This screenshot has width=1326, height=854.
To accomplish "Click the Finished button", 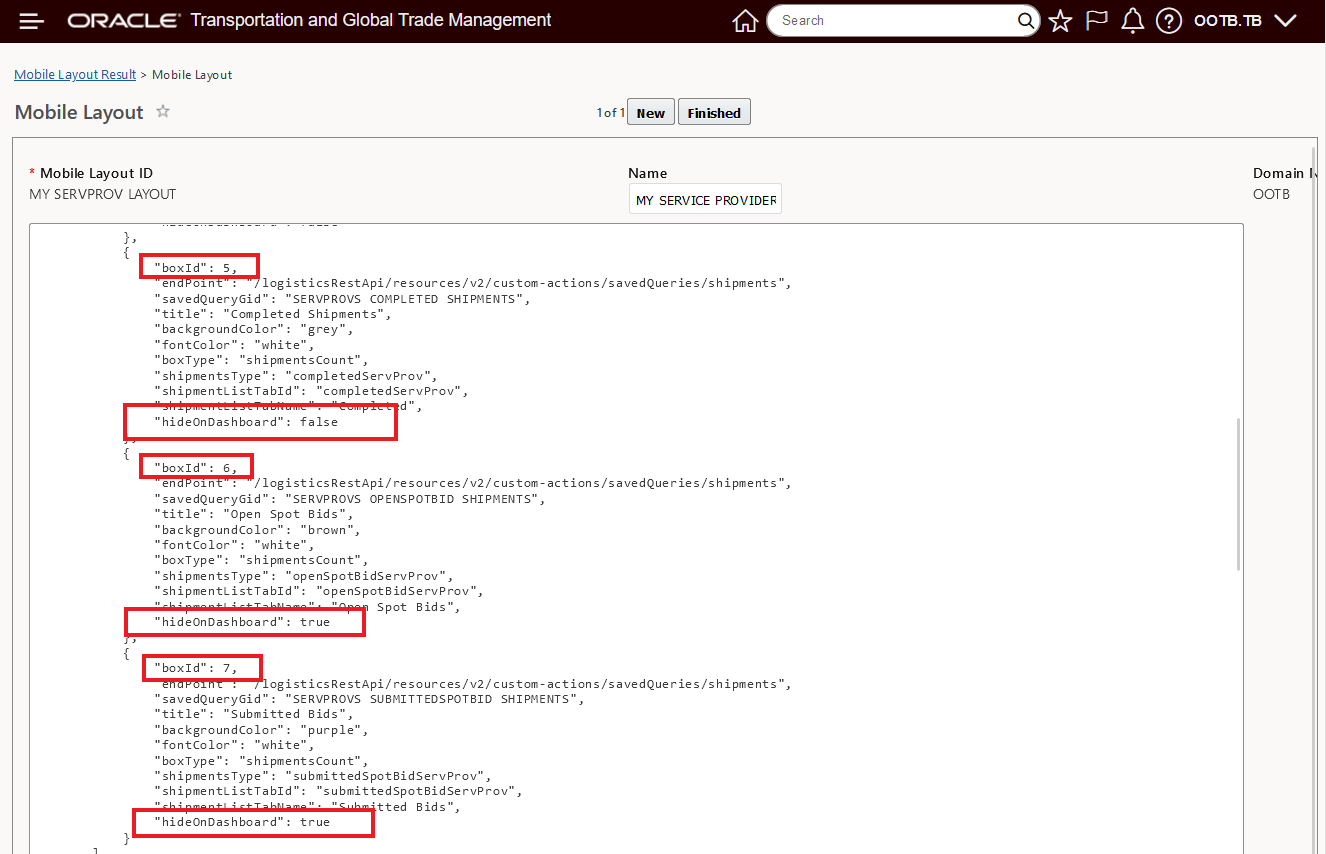I will tap(714, 113).
